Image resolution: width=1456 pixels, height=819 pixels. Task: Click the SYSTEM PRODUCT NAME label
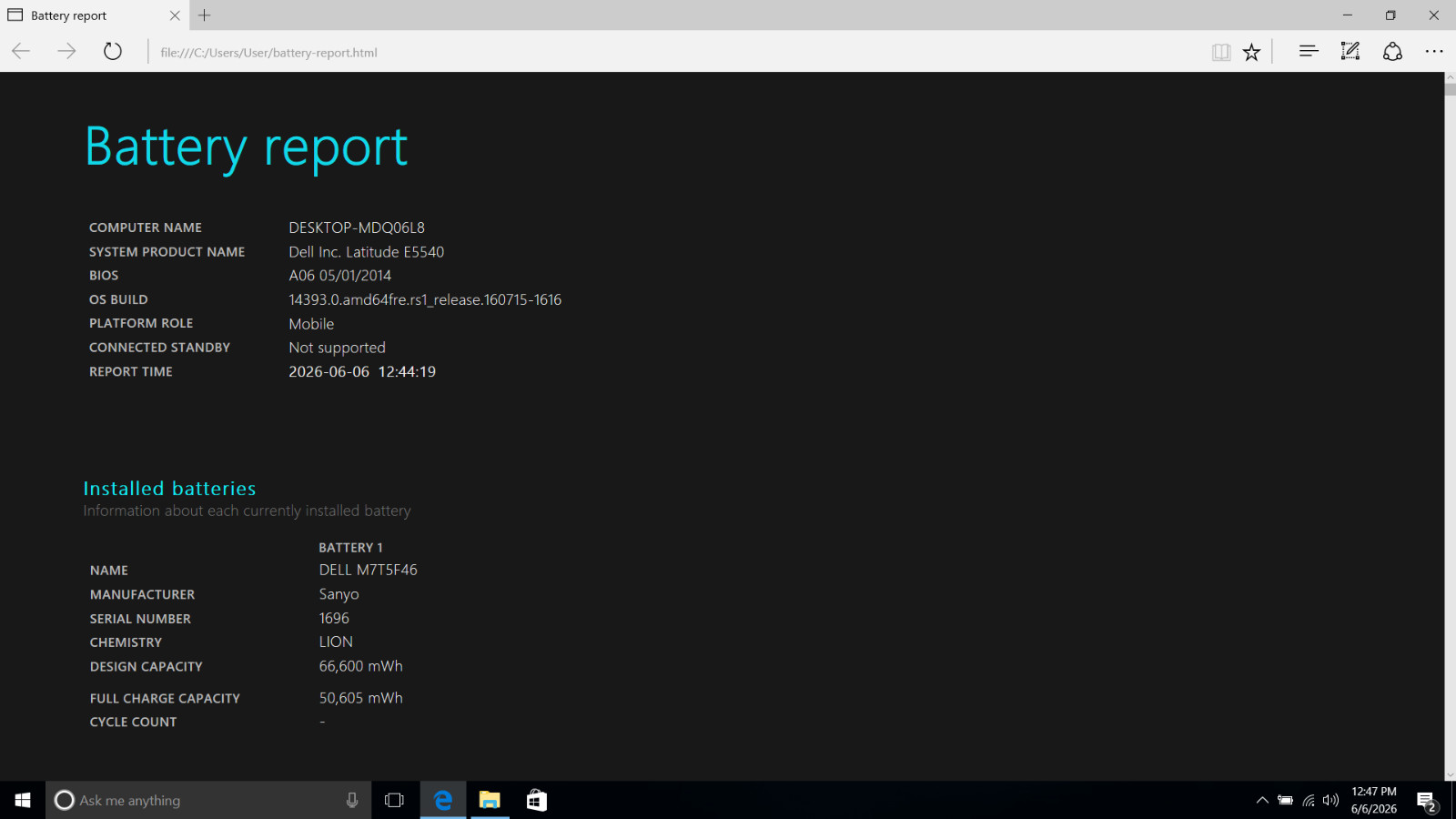tap(167, 252)
